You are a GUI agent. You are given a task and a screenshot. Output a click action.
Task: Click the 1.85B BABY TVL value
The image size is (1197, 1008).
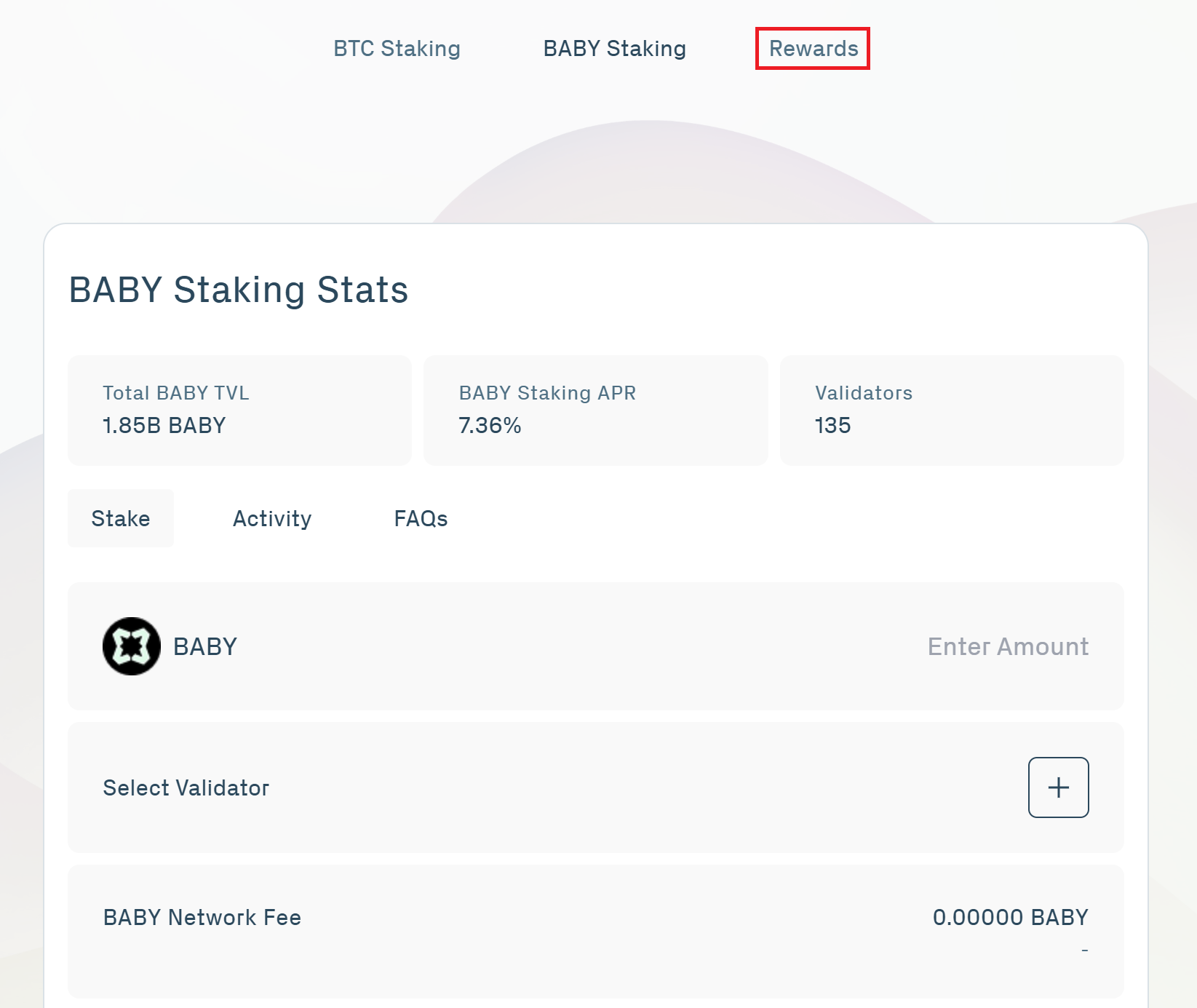(163, 426)
